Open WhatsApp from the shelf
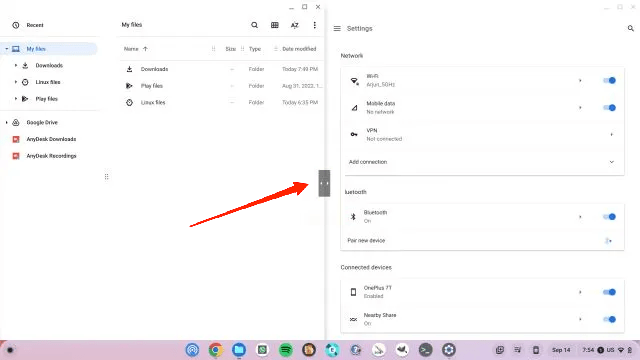The width and height of the screenshot is (640, 360). (262, 350)
